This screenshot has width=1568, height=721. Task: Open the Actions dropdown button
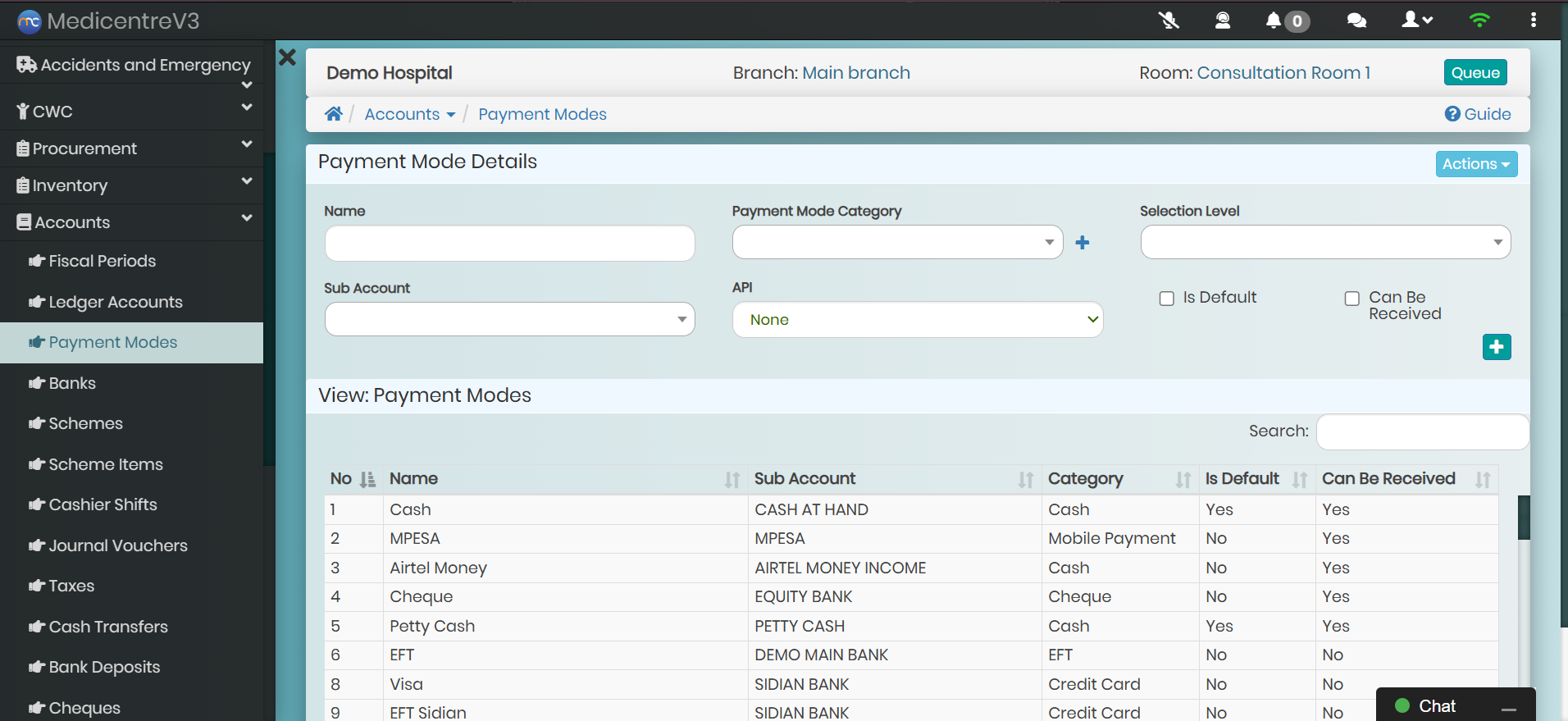(1475, 164)
